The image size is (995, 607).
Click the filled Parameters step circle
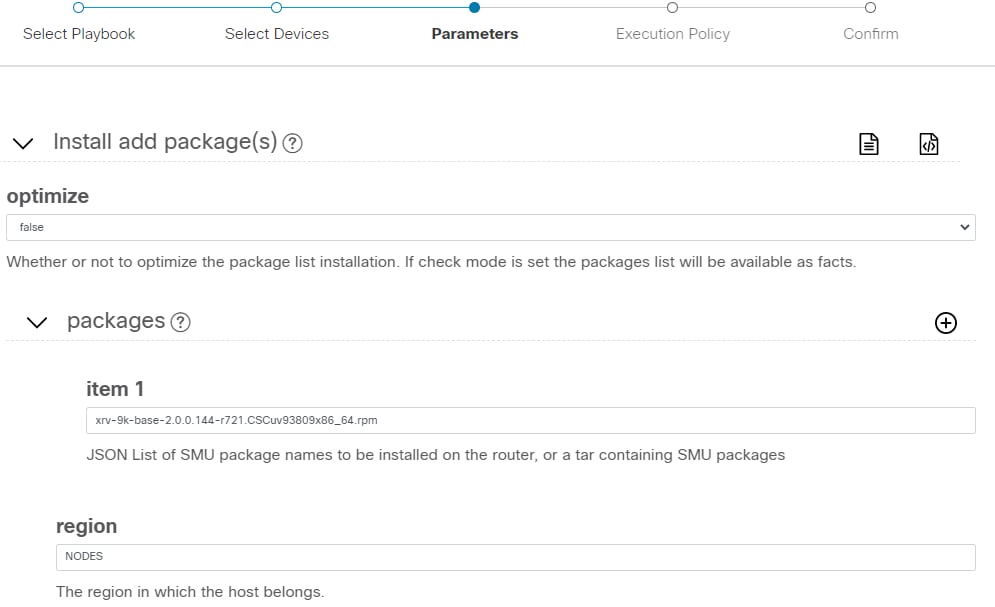(x=474, y=8)
